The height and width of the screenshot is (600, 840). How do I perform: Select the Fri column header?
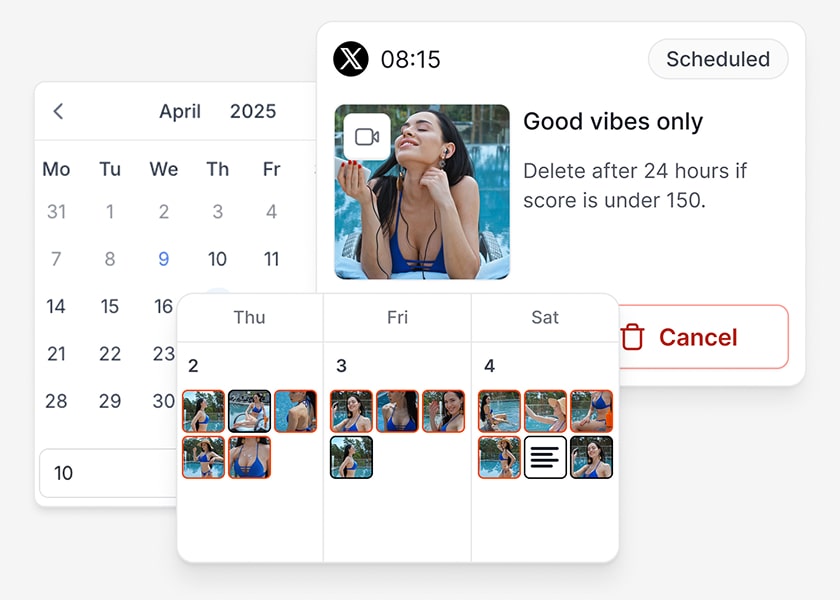tap(397, 317)
